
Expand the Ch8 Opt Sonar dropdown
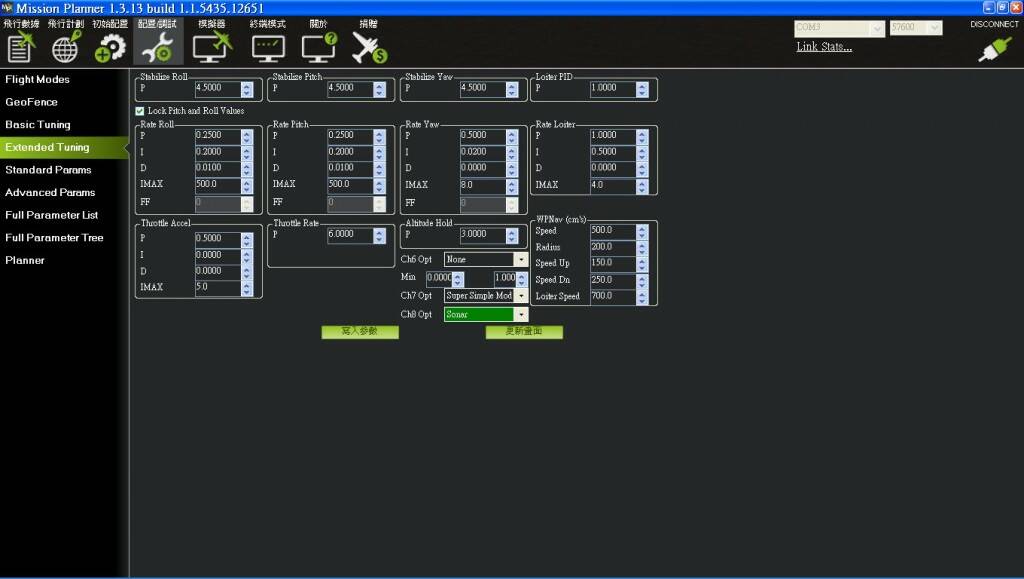520,314
